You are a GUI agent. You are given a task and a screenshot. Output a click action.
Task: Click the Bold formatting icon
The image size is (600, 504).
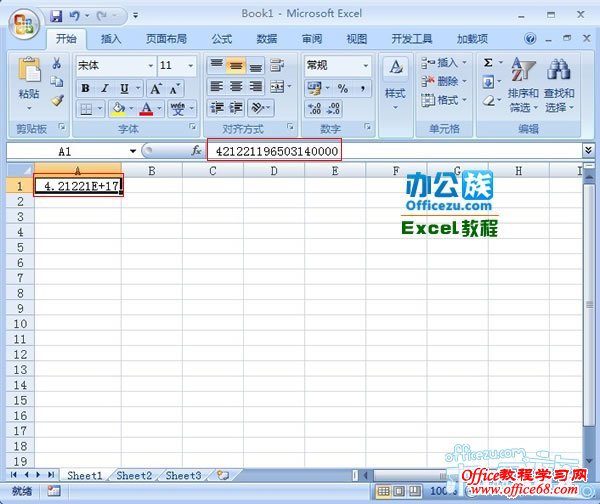point(85,88)
